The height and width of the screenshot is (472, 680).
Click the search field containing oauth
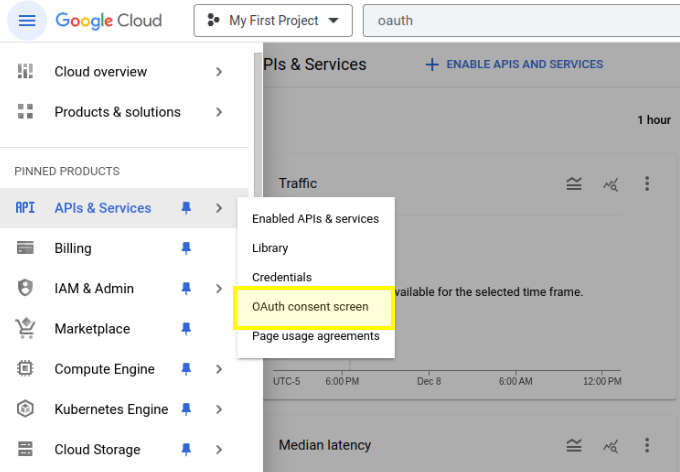[x=521, y=20]
